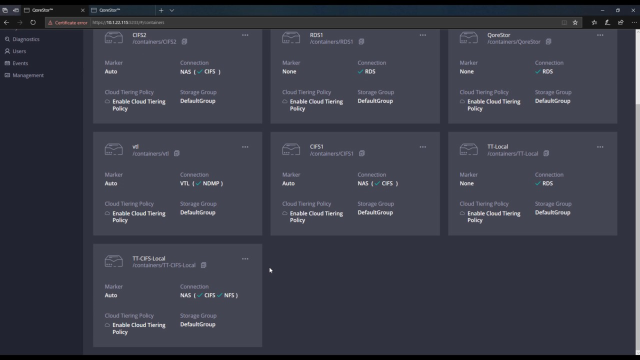
Task: Click DefaultGroup on the CIFS2 card
Action: (198, 101)
